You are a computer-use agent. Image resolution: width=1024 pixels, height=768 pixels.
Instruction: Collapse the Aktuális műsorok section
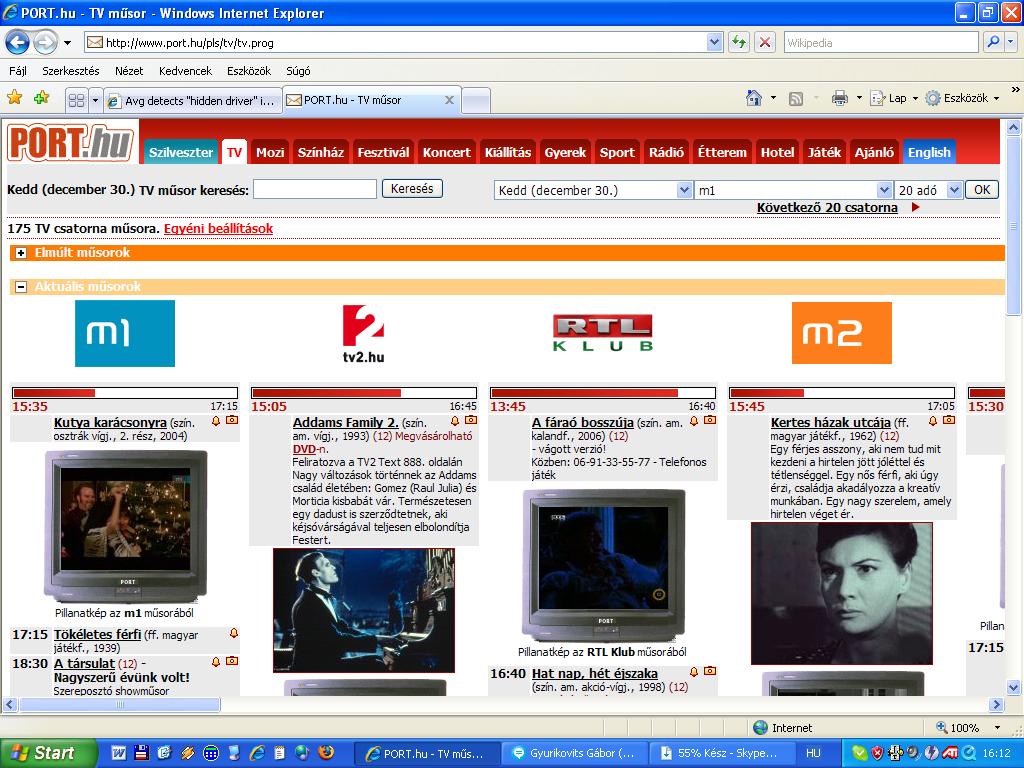[x=21, y=287]
